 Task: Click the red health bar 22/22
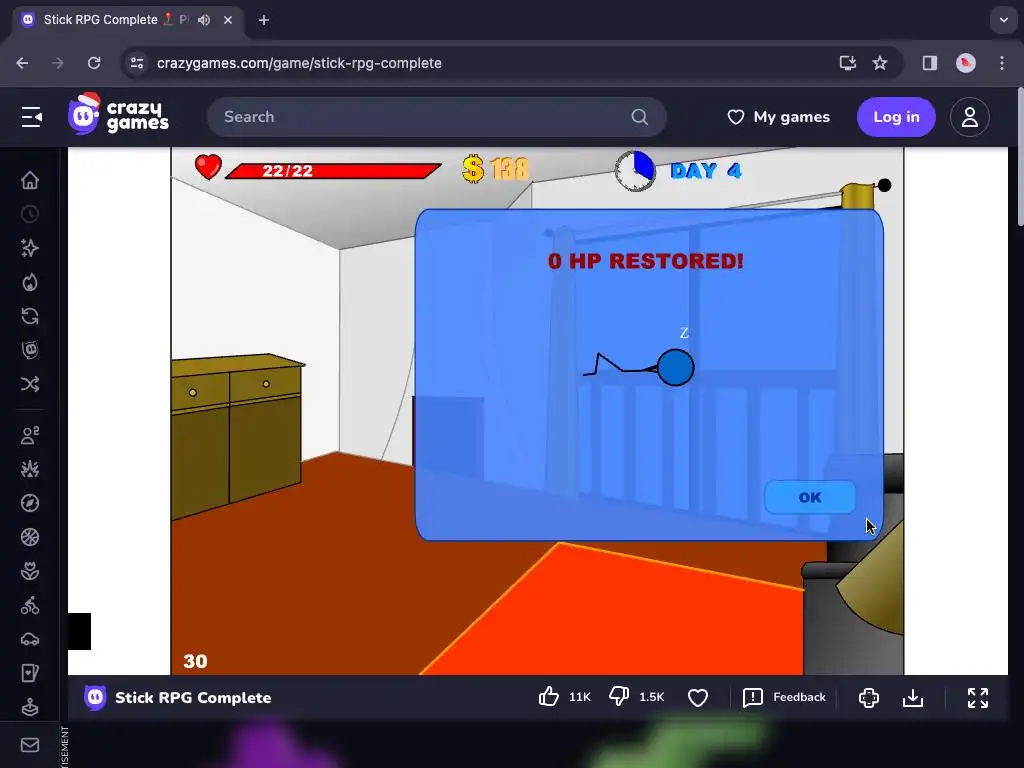(x=333, y=171)
